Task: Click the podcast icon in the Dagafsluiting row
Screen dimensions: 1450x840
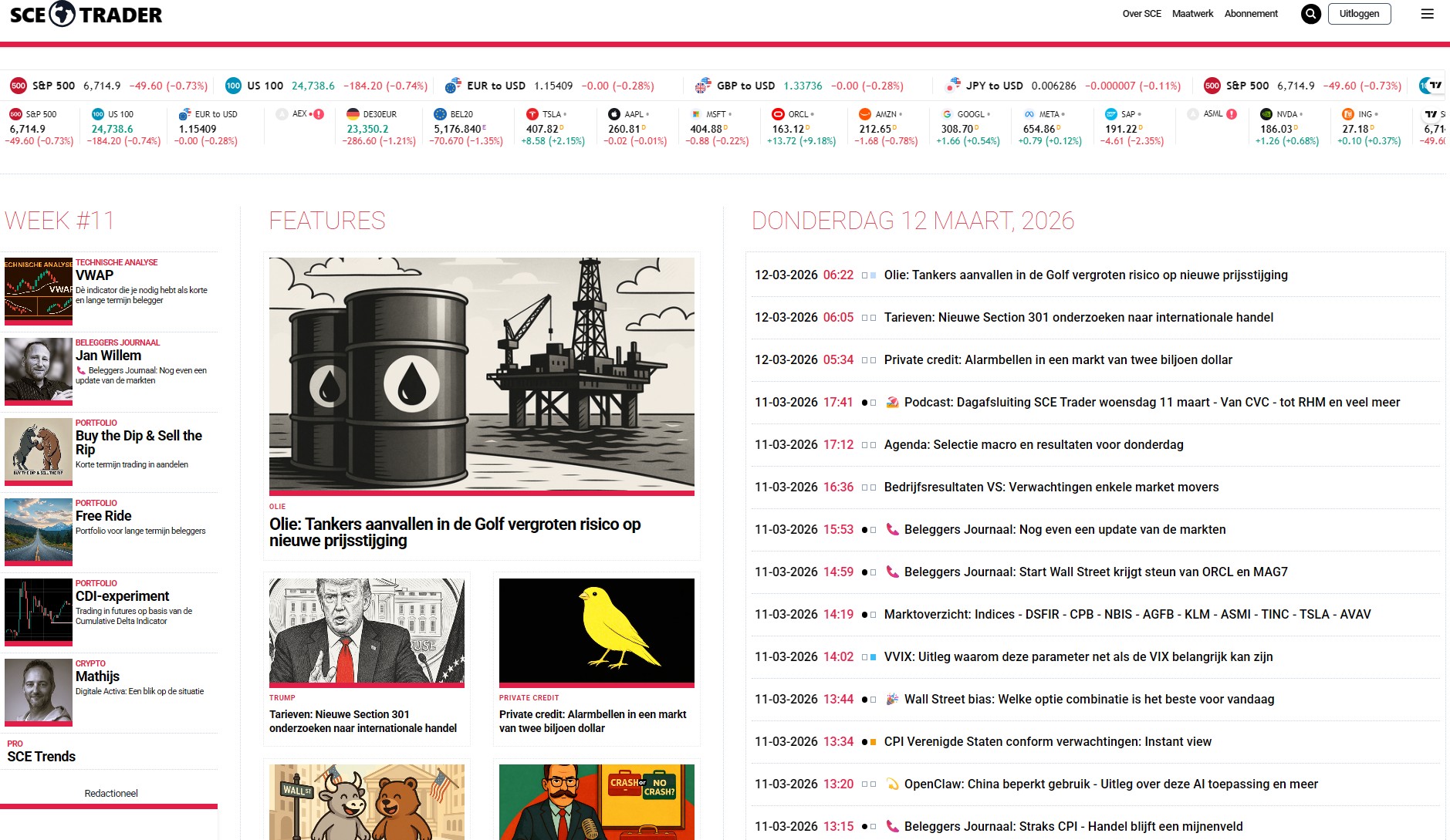Action: [892, 402]
